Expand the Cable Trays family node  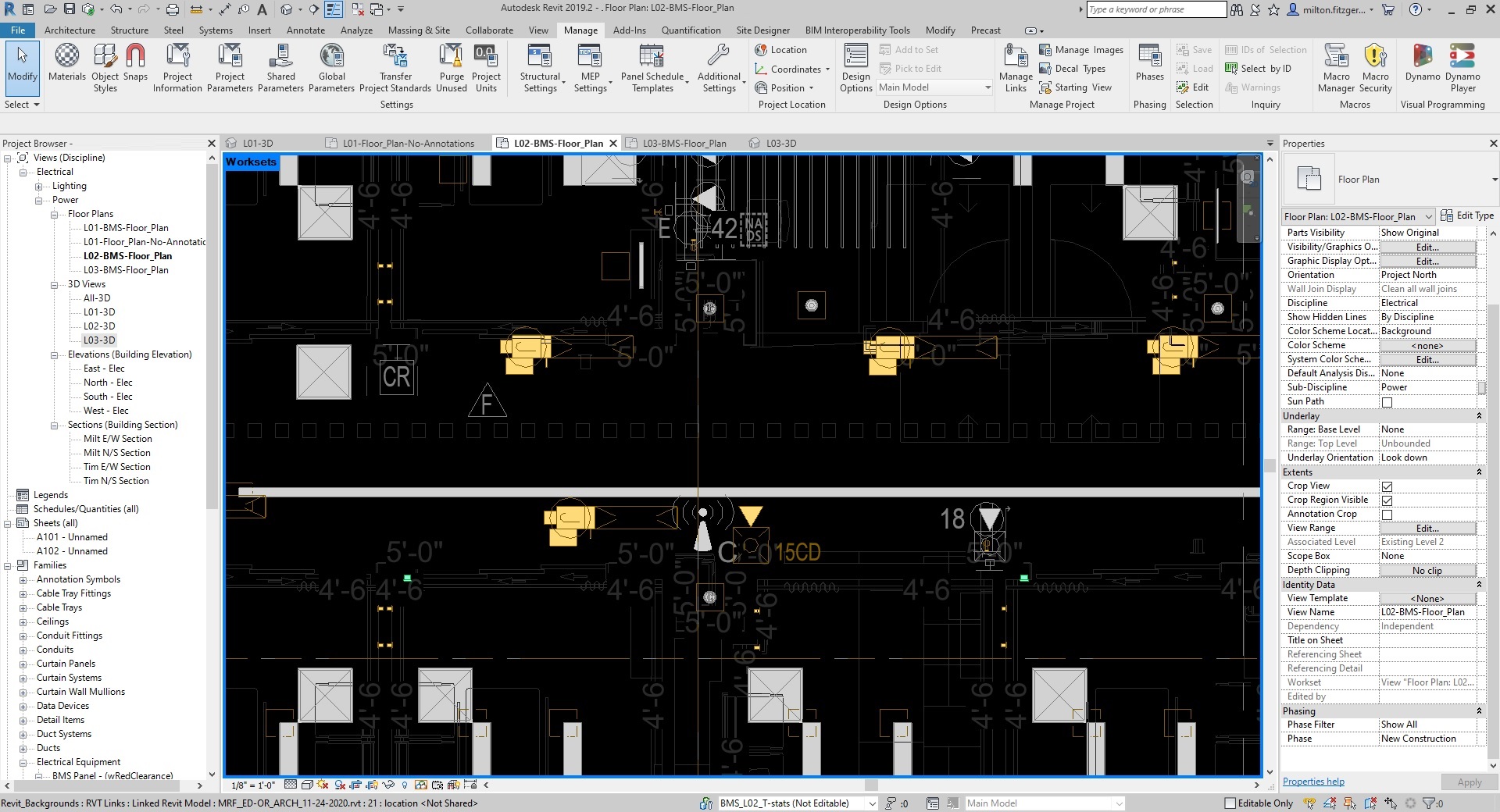point(23,608)
